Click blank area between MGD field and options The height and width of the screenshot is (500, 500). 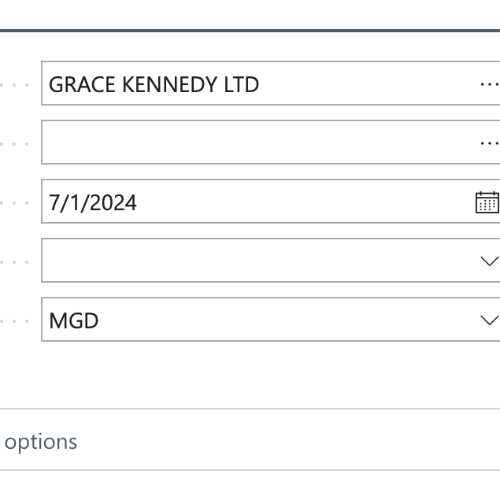(x=250, y=375)
